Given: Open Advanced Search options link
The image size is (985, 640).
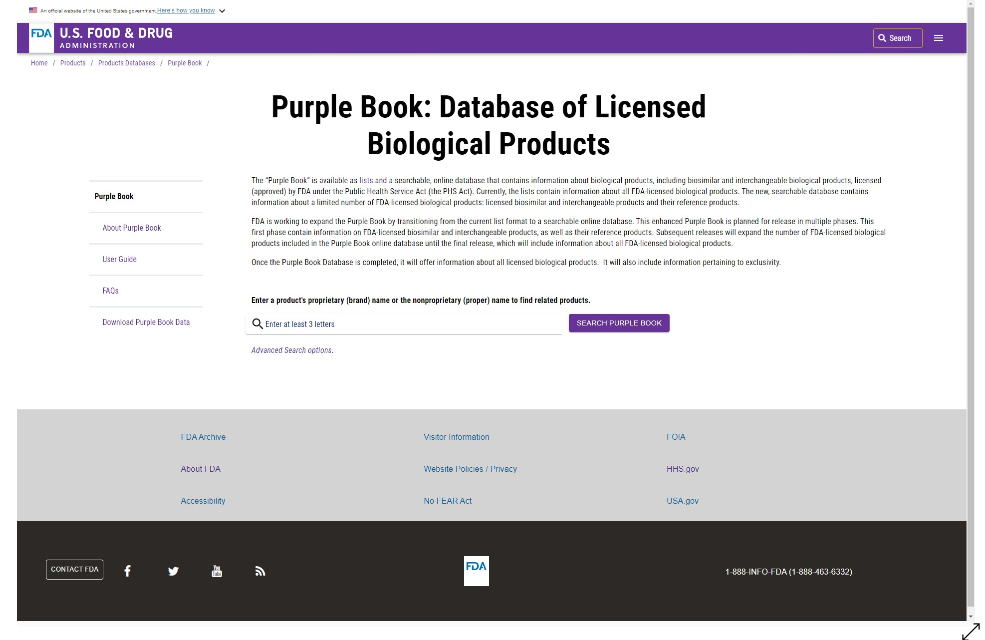Looking at the screenshot, I should click(292, 350).
